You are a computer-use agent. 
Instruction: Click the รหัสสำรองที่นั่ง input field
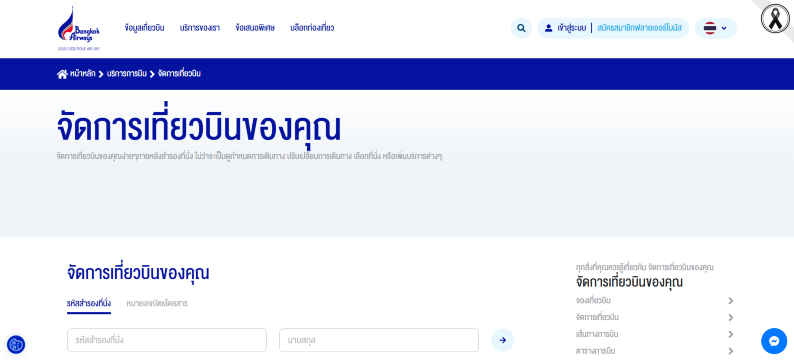tap(167, 340)
